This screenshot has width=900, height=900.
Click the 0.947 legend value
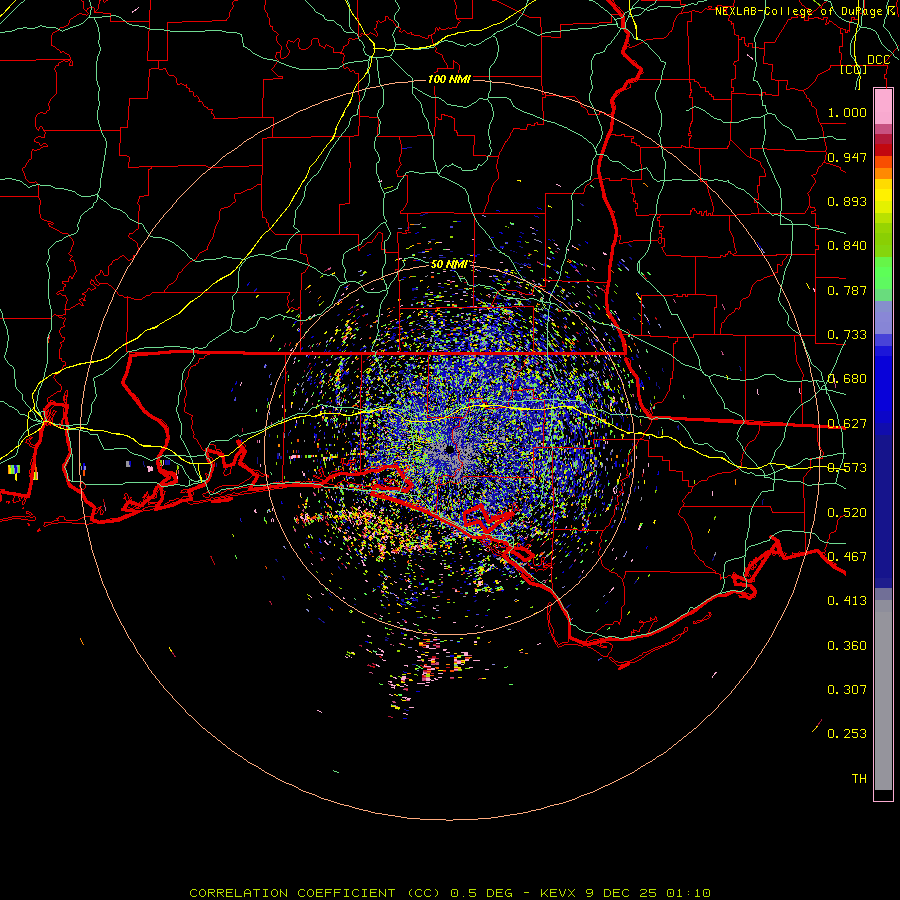[x=847, y=157]
